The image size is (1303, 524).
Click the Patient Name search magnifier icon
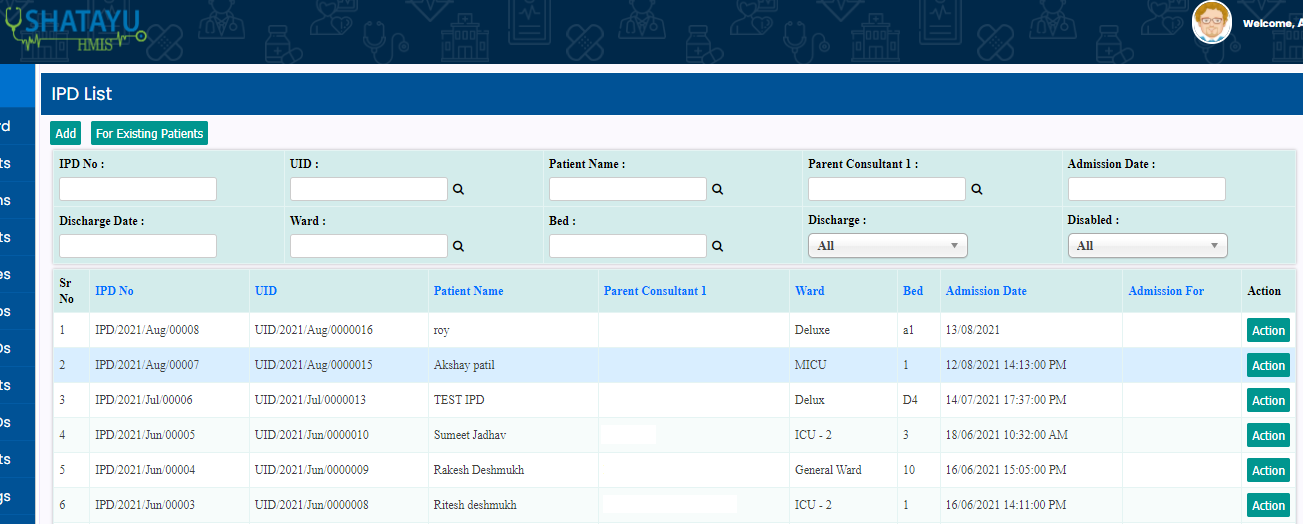pos(717,189)
